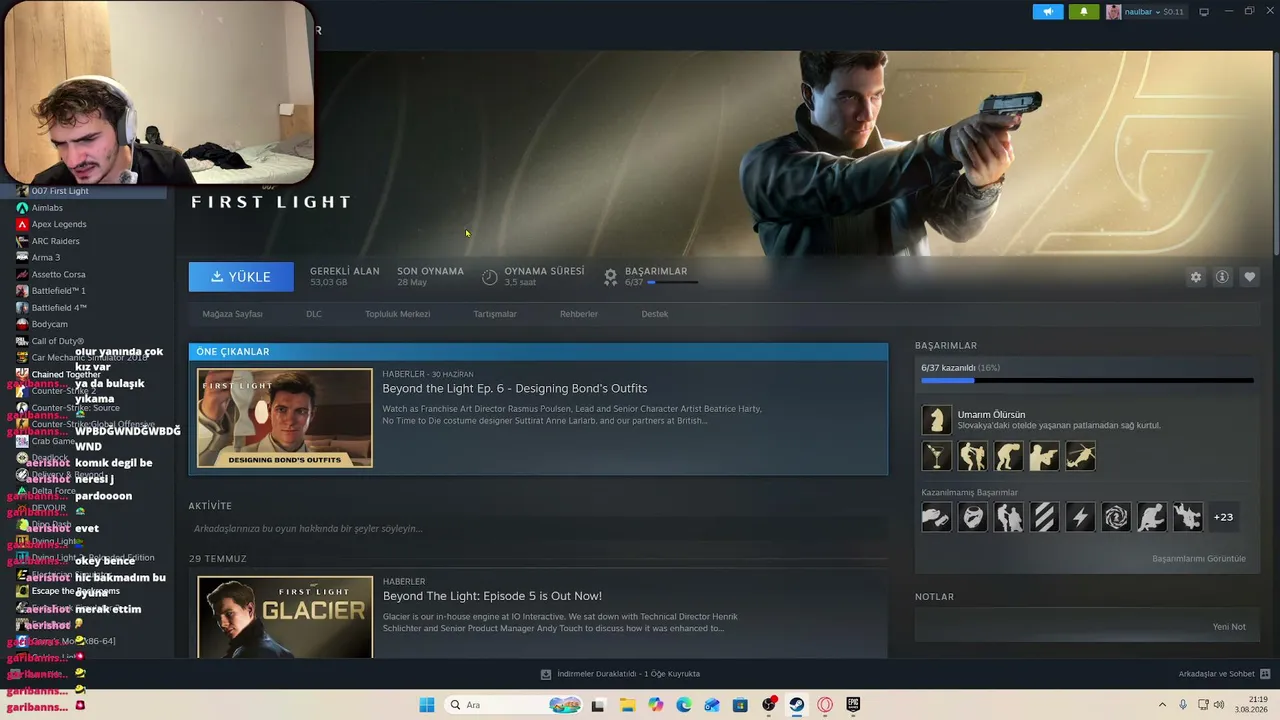Click the OYNAMA SÜRESİ clock icon
The height and width of the screenshot is (720, 1280).
[489, 277]
